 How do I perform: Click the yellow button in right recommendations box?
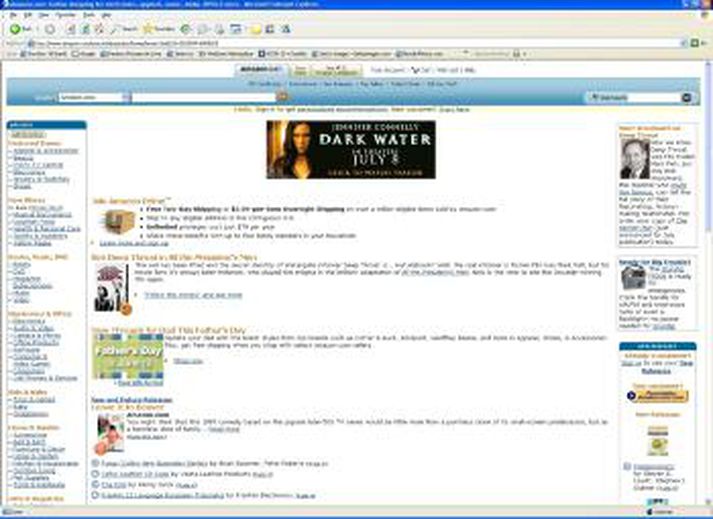658,396
